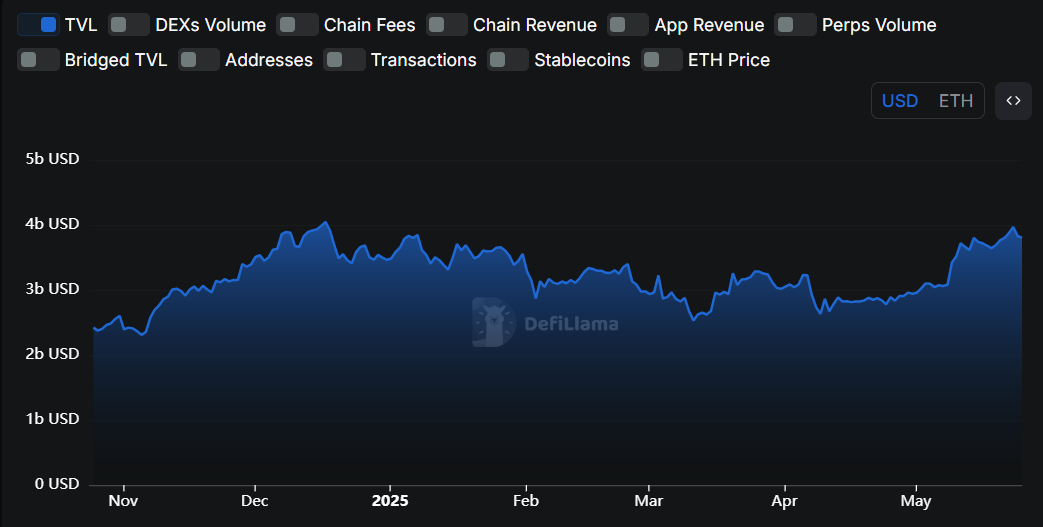Viewport: 1043px width, 527px height.
Task: Click the chart area above March
Action: coord(649,380)
